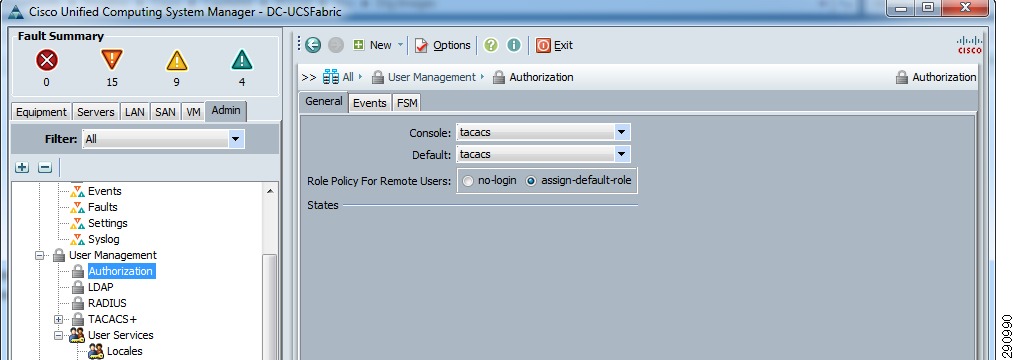This screenshot has width=1013, height=360.
Task: Open Options from the toolbar
Action: pos(443,45)
